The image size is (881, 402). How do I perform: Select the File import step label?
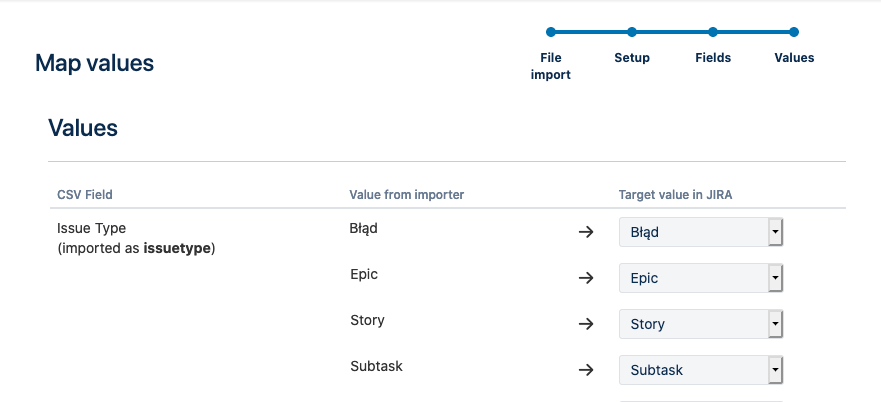pos(551,66)
